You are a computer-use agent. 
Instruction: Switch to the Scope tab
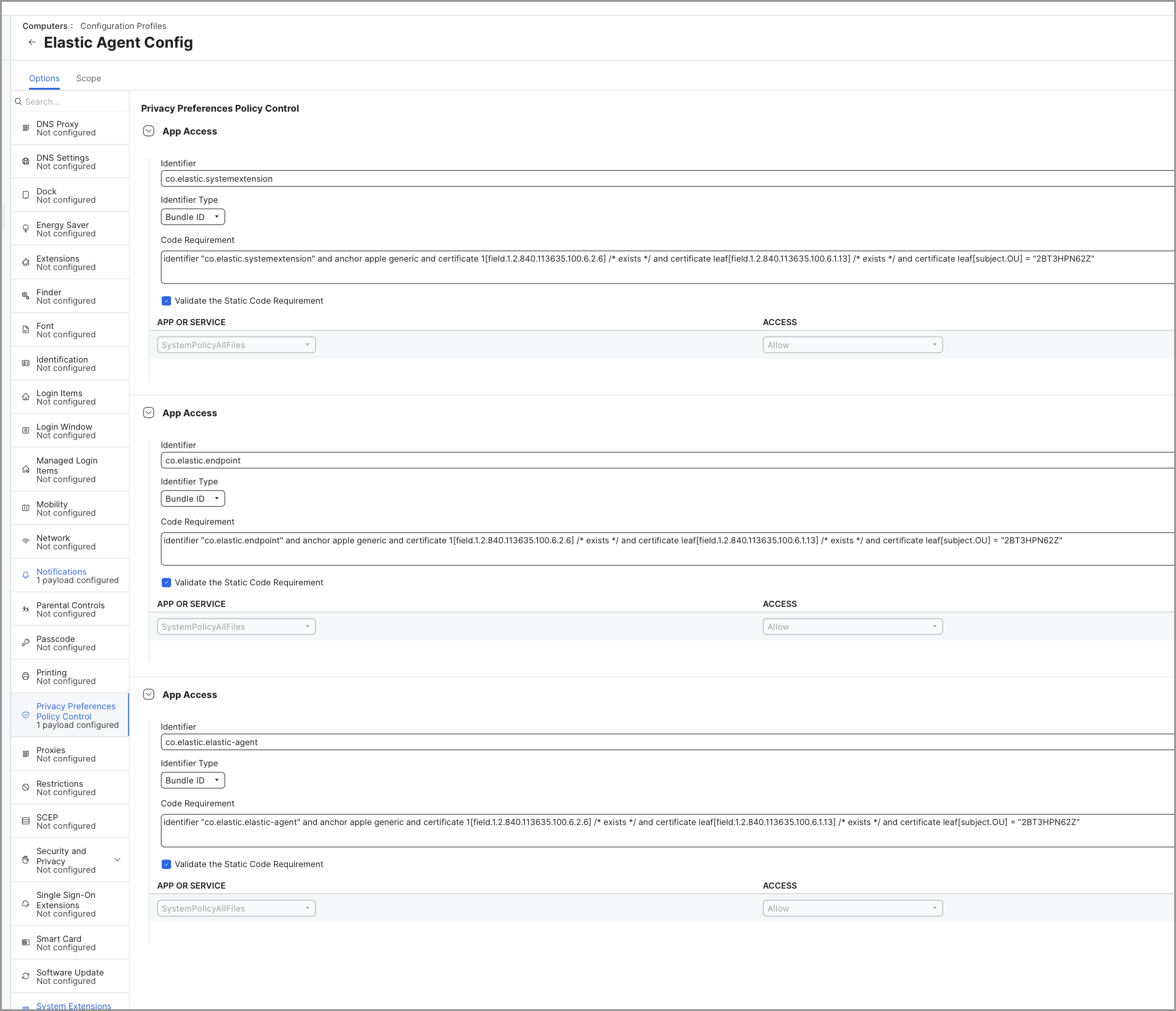pyautogui.click(x=88, y=78)
